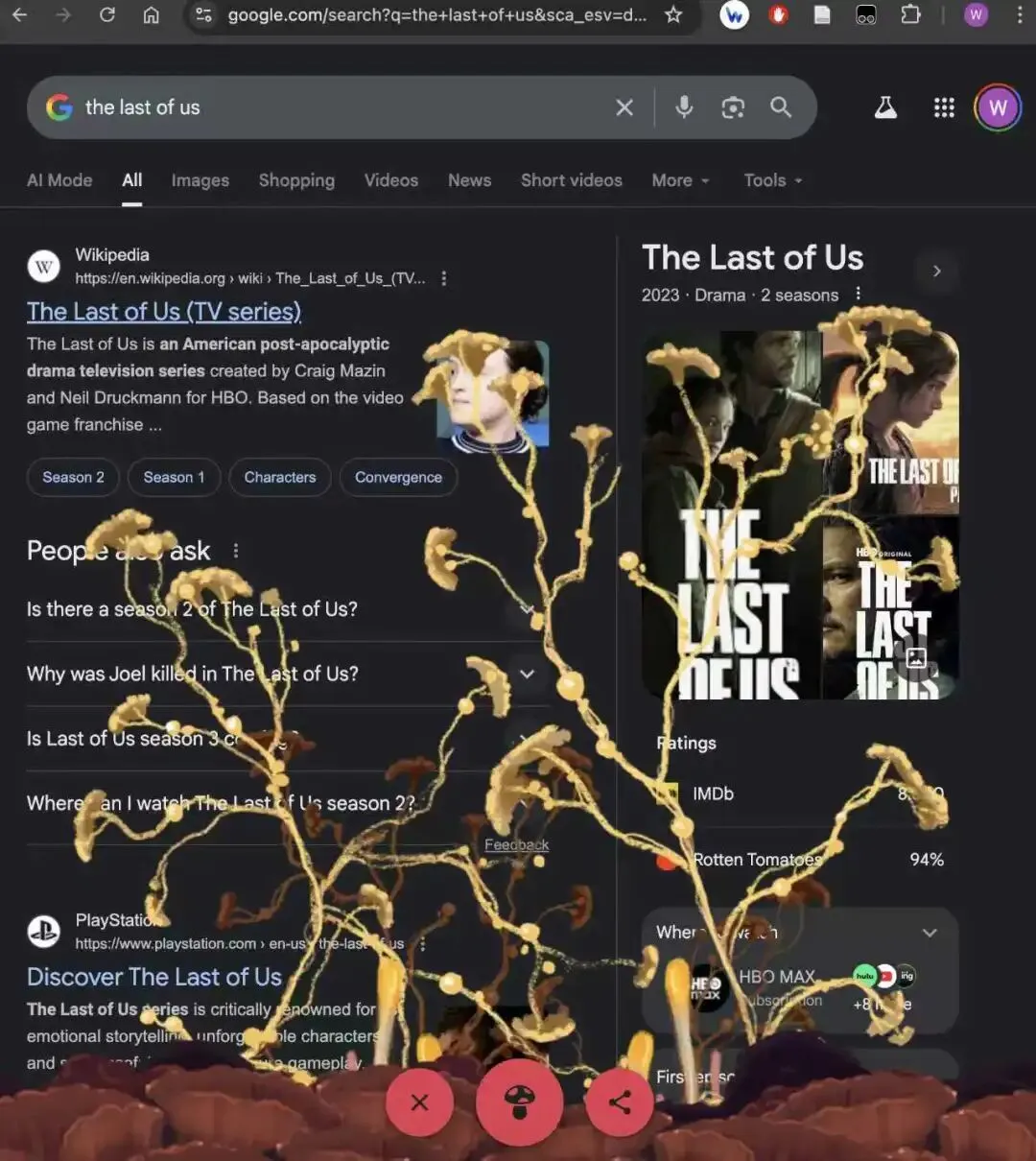Viewport: 1036px width, 1161px height.
Task: Open the Tools dropdown
Action: 773,180
